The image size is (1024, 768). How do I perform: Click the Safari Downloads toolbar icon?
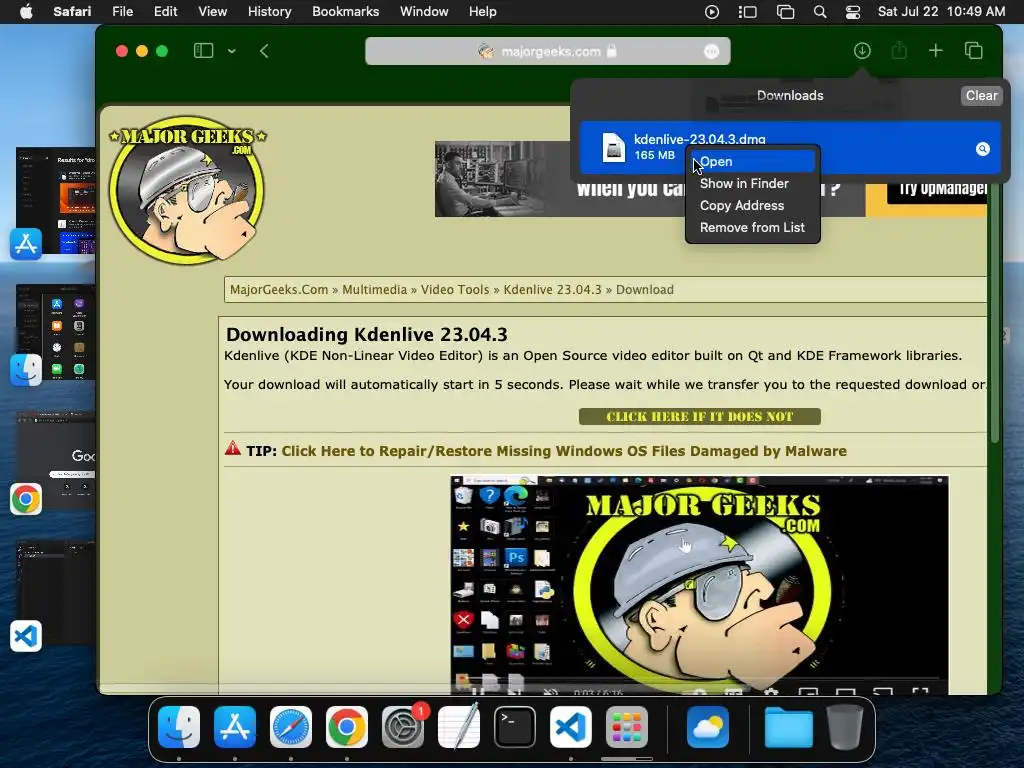point(862,50)
